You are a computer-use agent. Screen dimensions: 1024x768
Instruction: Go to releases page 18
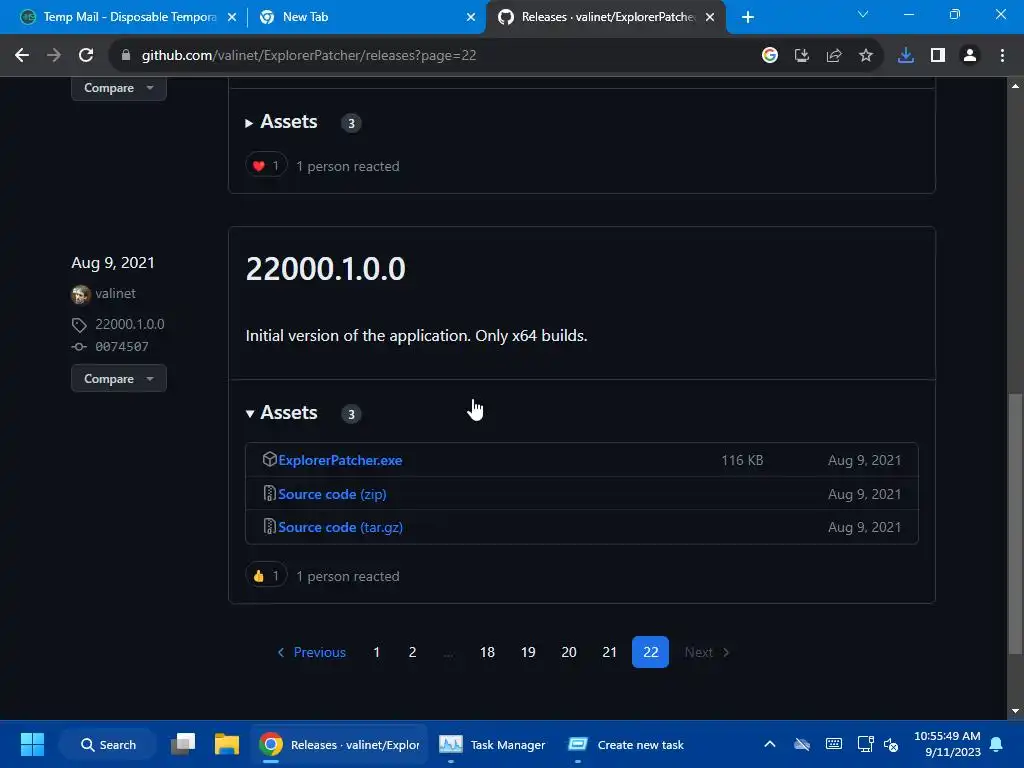tap(487, 652)
